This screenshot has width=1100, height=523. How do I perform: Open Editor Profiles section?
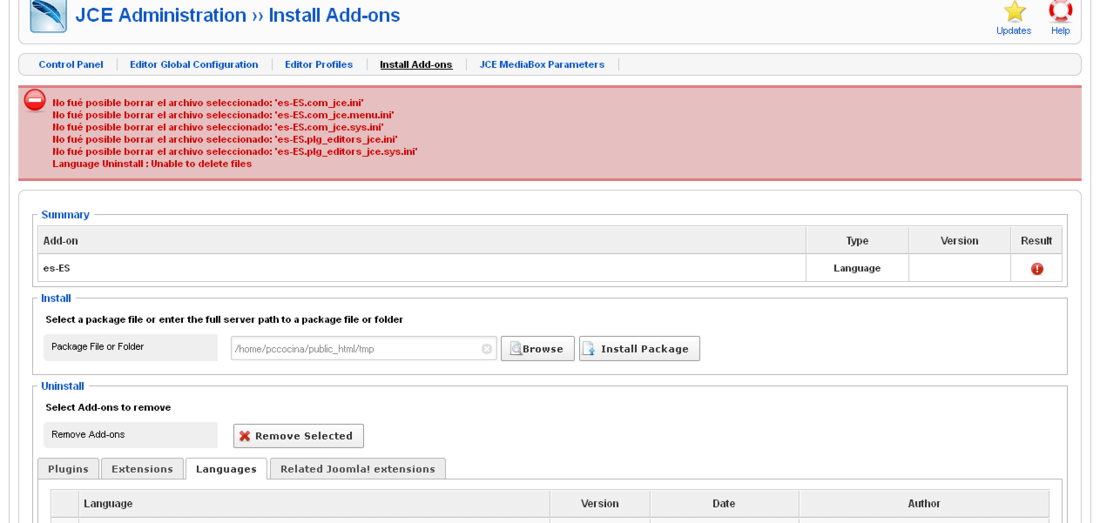click(318, 64)
